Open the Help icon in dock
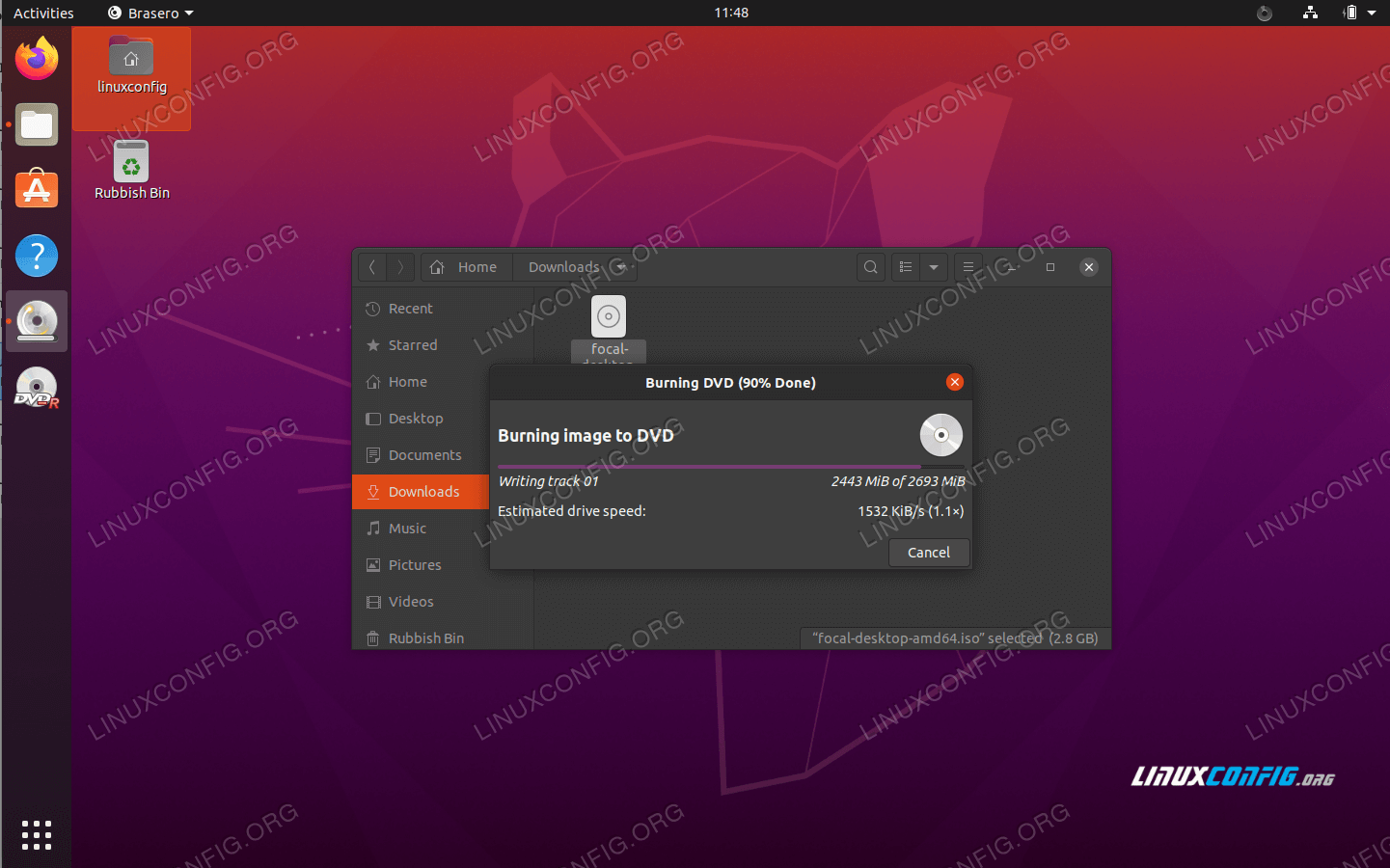Viewport: 1390px width, 868px height. 37,256
